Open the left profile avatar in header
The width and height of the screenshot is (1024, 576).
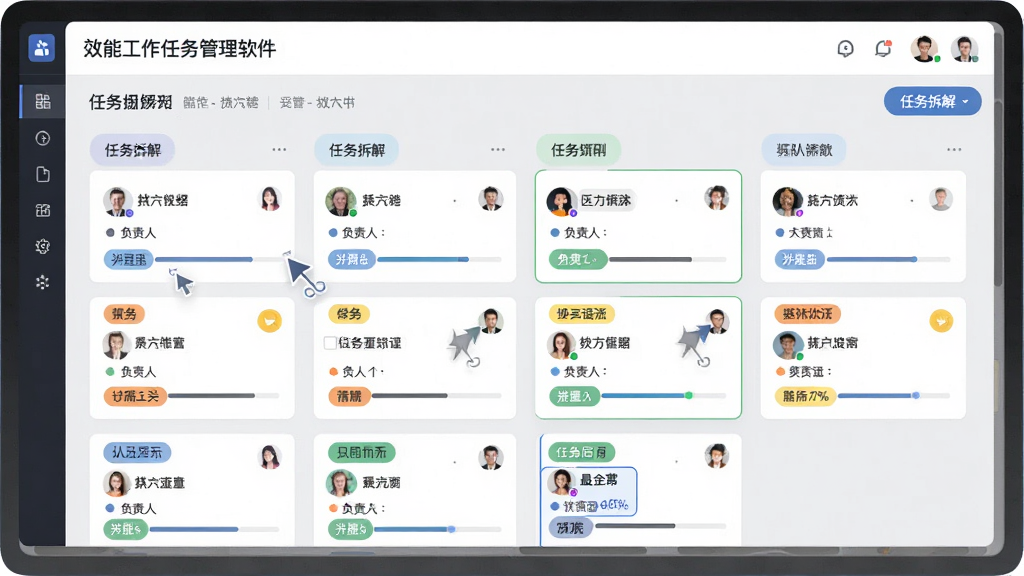[x=924, y=49]
